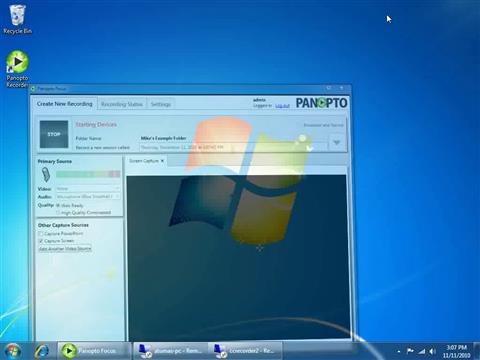The height and width of the screenshot is (360, 480).
Task: Click the microphone icon under Primary Source
Action: point(46,174)
